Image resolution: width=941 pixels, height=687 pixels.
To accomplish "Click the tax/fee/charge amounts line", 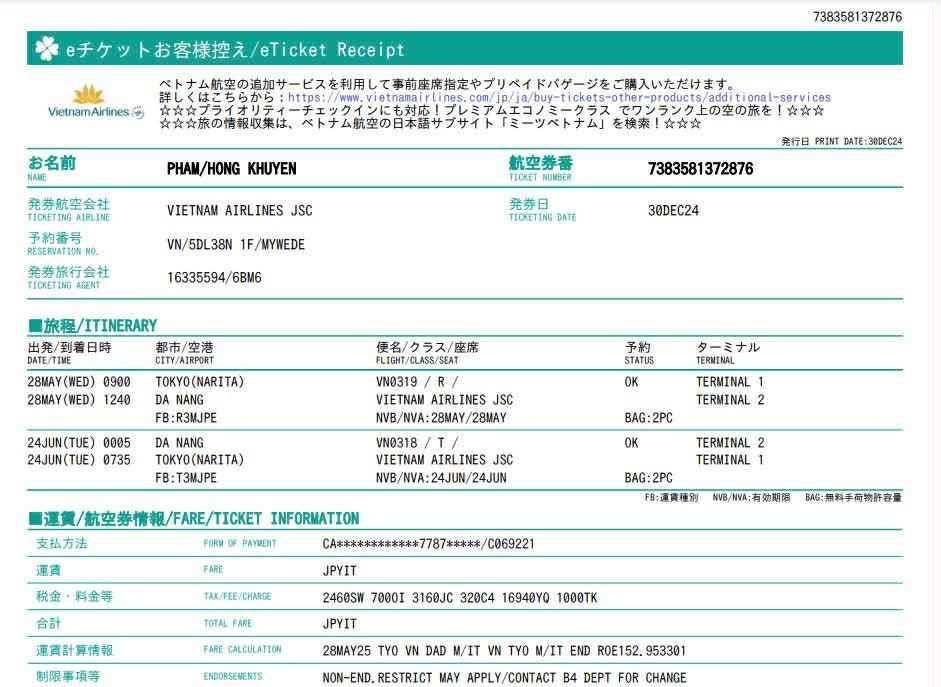I will point(460,597).
